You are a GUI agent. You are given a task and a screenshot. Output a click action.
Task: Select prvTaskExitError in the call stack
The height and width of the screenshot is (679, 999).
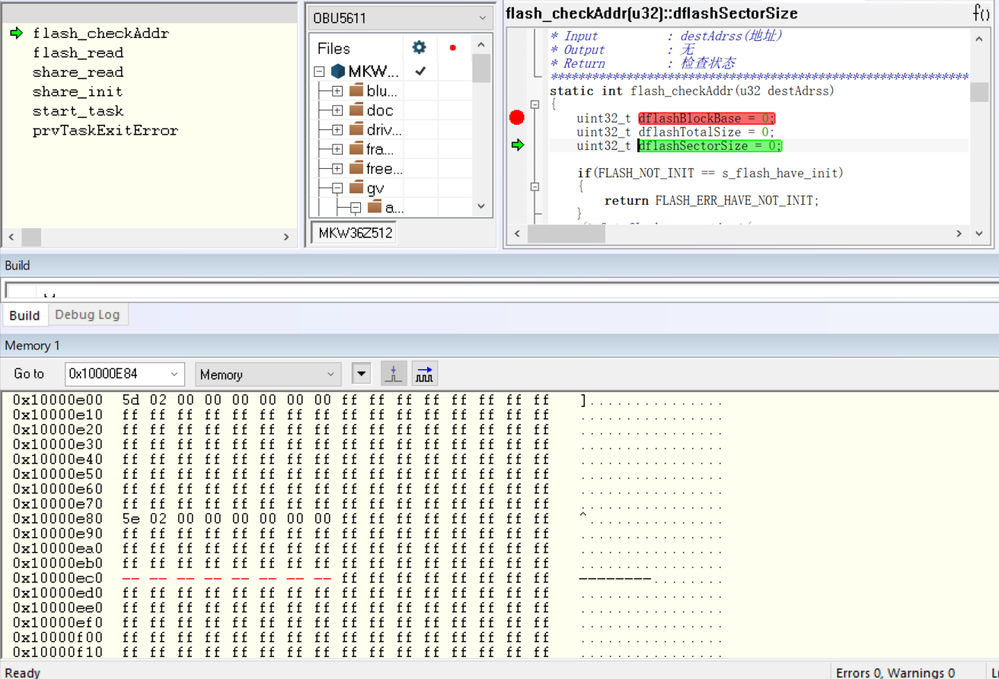(x=105, y=130)
